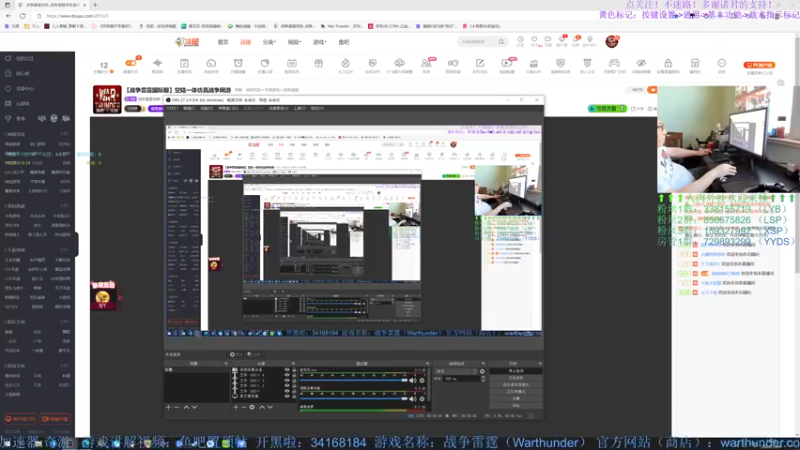This screenshot has height=450, width=800.
Task: Adjust first mixer channel volume slider
Action: 354,380
